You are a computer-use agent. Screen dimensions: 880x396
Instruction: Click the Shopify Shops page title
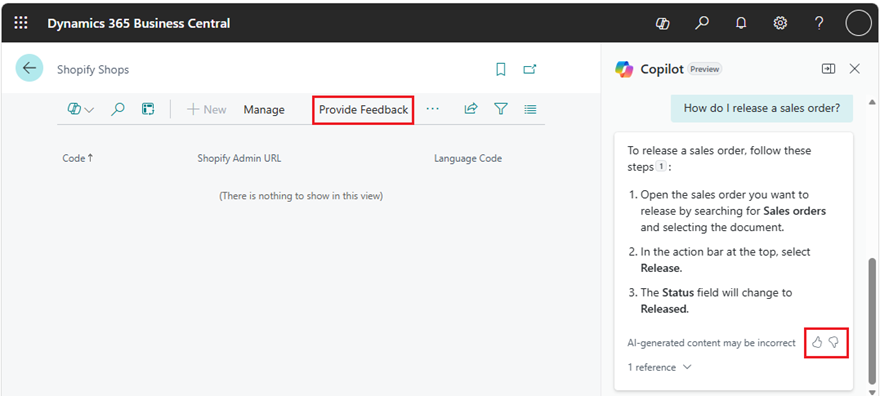tap(93, 70)
